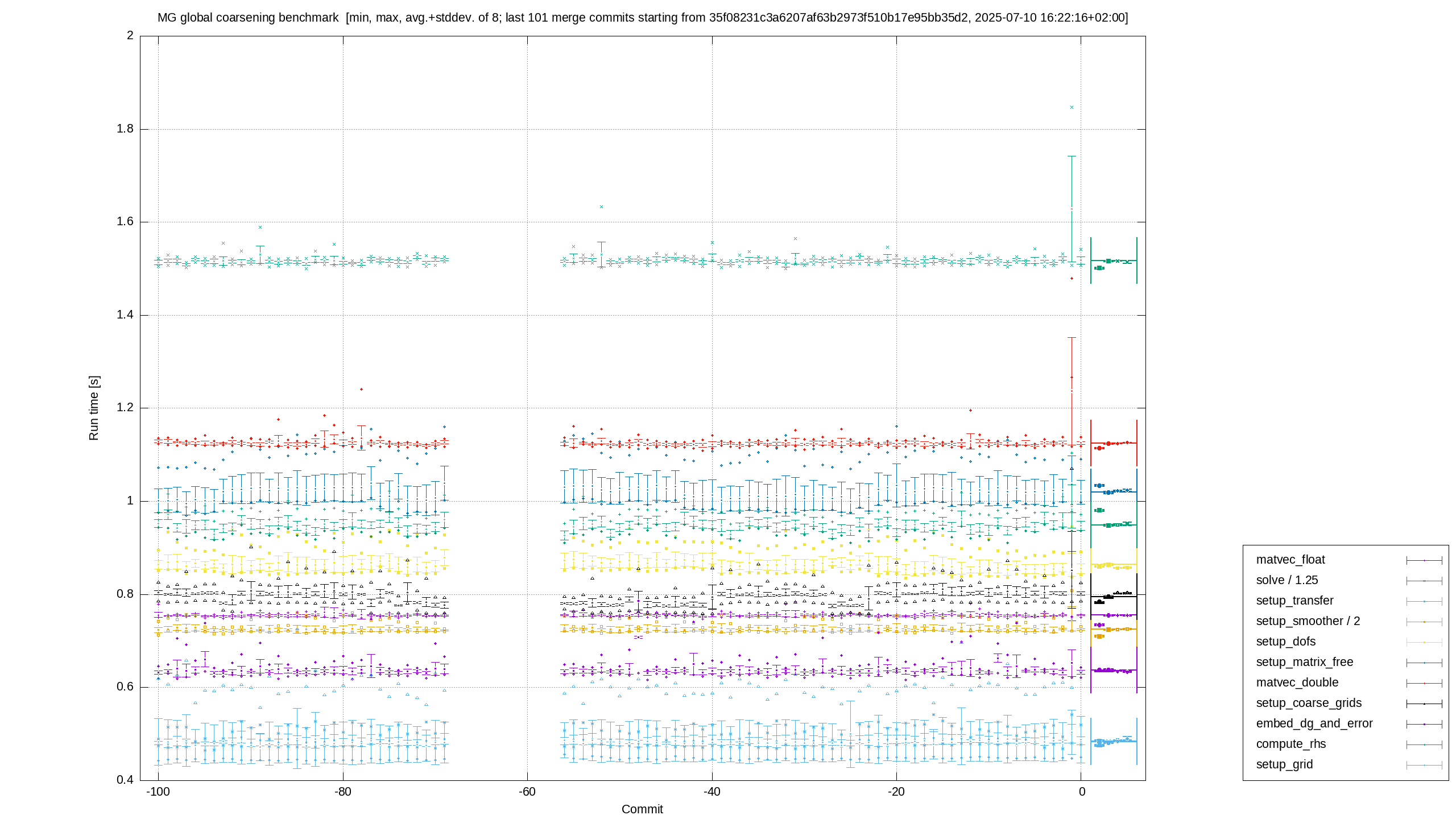The width and height of the screenshot is (1456, 819).
Task: Click the setup_grid legend label
Action: point(1284,764)
